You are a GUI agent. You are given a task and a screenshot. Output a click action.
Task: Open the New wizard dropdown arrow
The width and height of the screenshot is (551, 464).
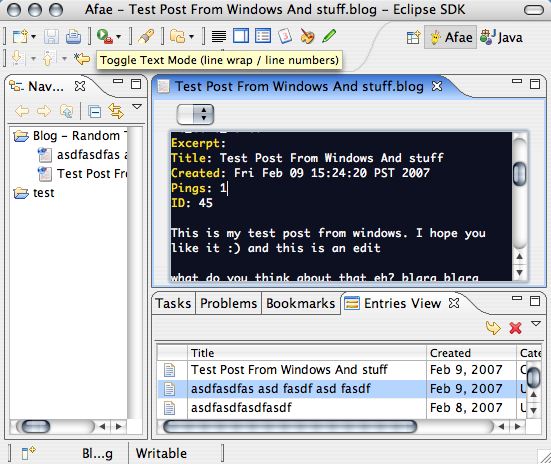(x=33, y=37)
